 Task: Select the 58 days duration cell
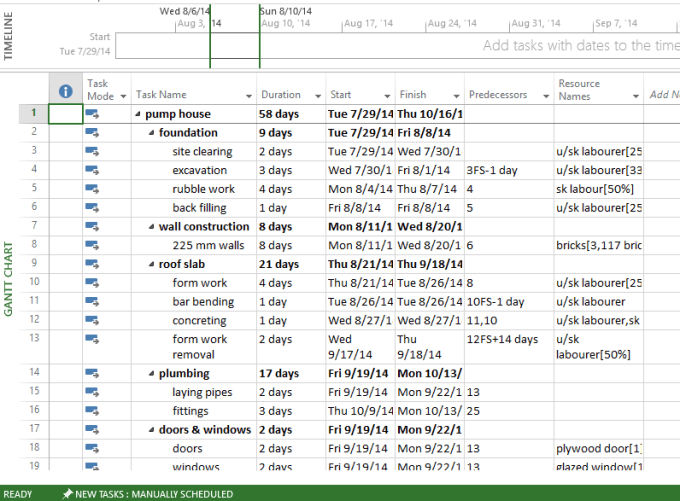coord(291,114)
